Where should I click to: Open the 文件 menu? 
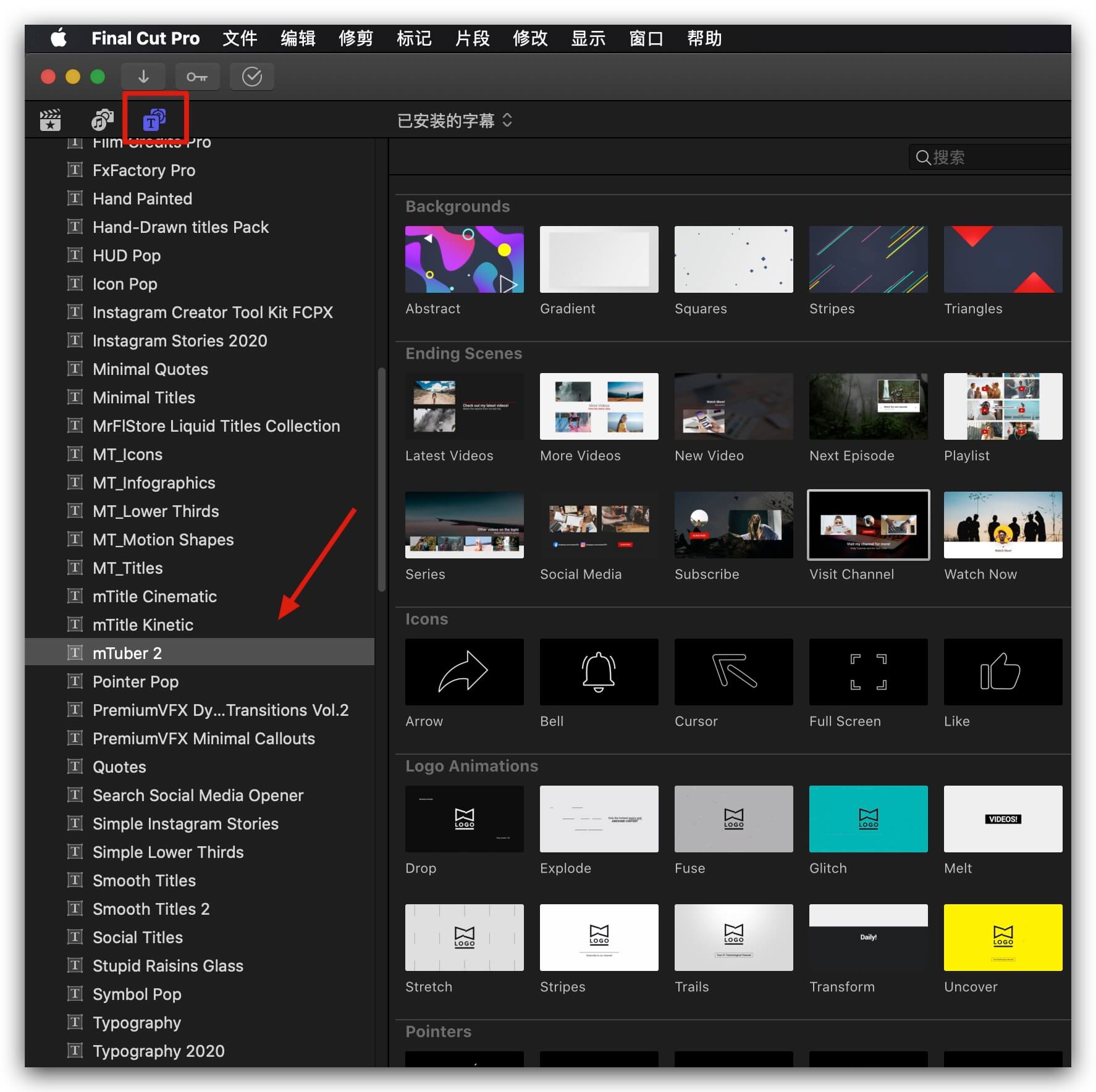(240, 38)
